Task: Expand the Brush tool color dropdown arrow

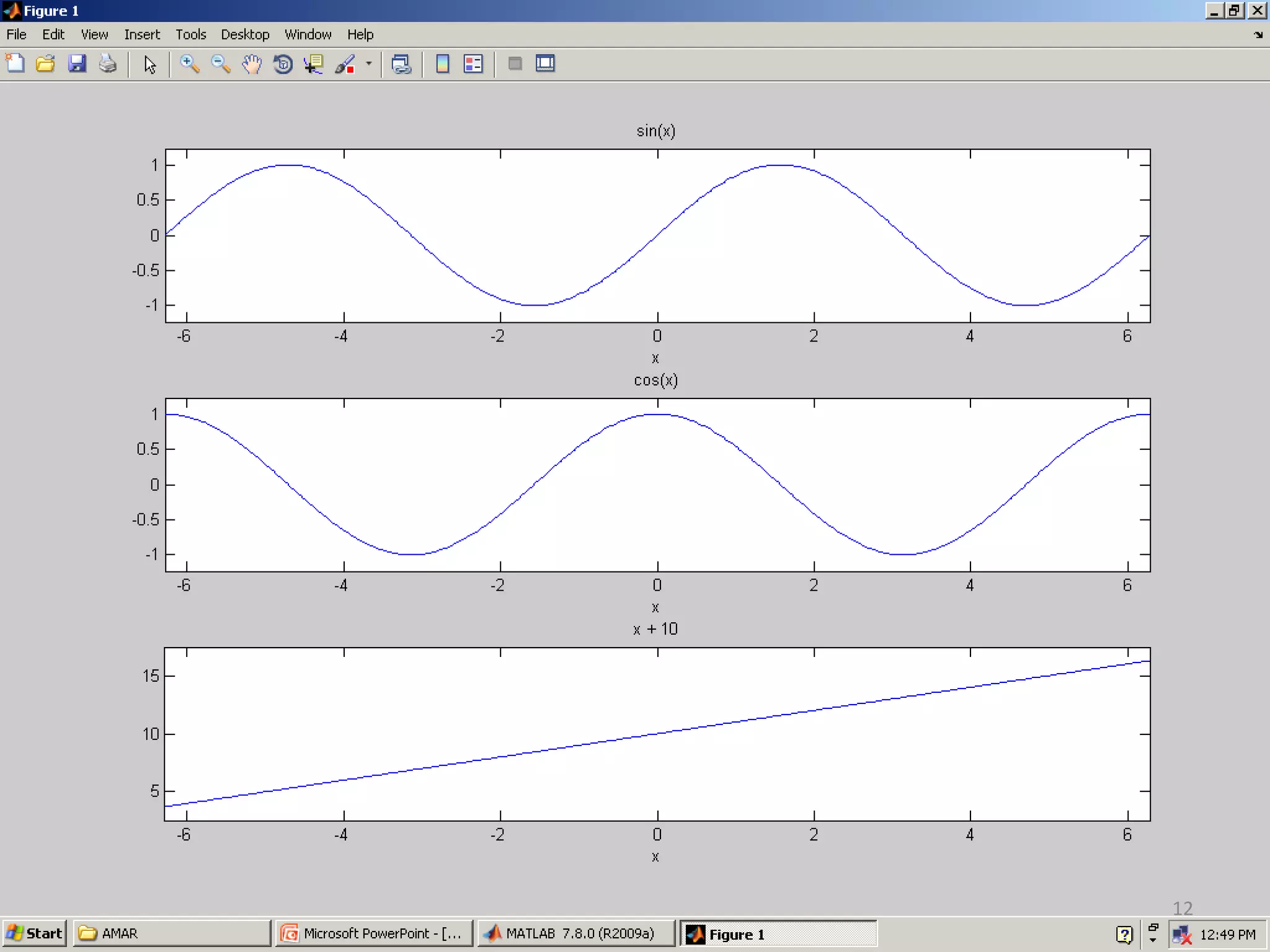Action: (x=369, y=63)
